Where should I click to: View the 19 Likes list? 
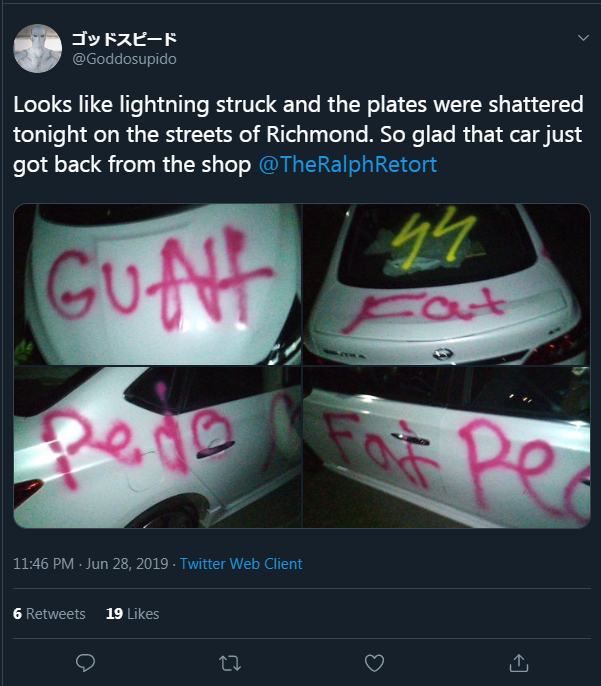133,613
